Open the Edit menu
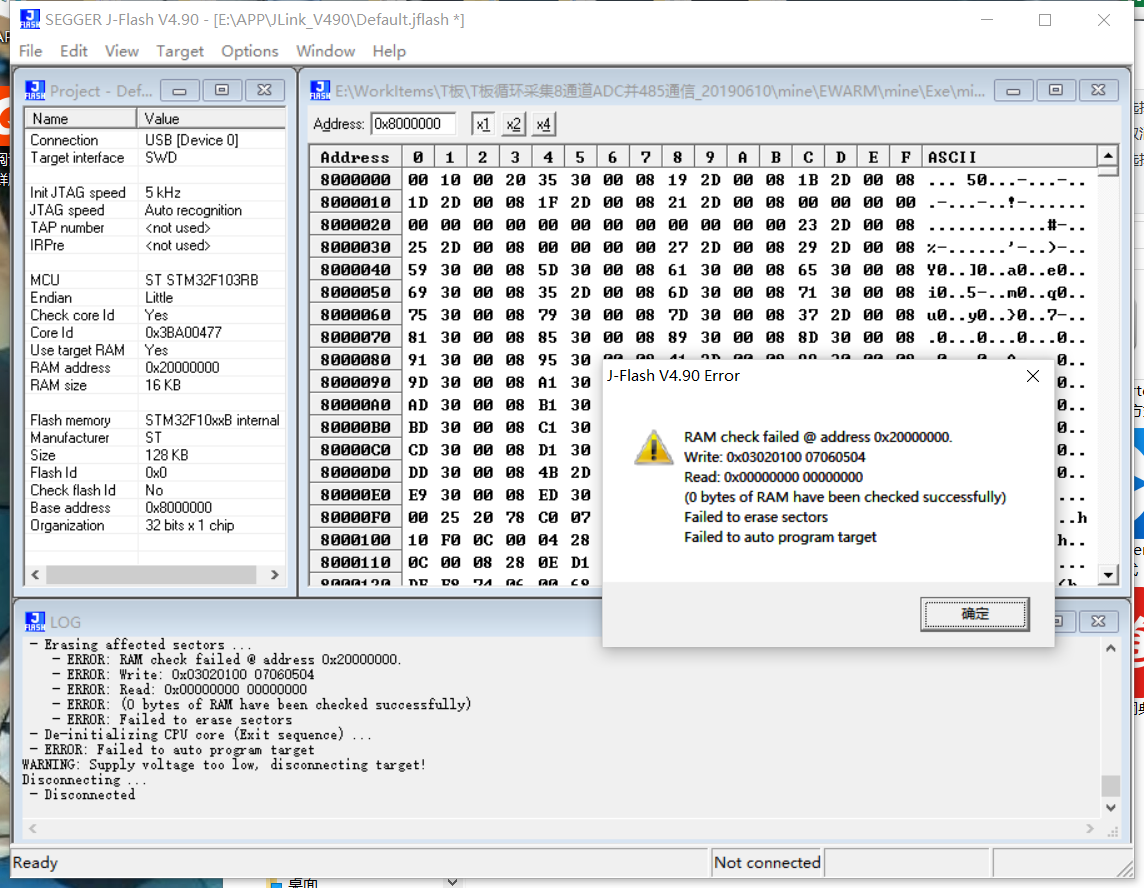 coord(74,51)
